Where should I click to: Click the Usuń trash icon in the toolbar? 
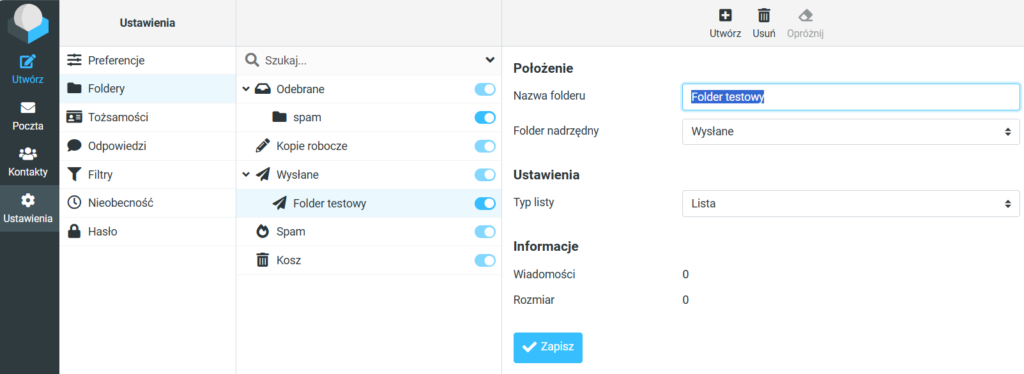(763, 16)
